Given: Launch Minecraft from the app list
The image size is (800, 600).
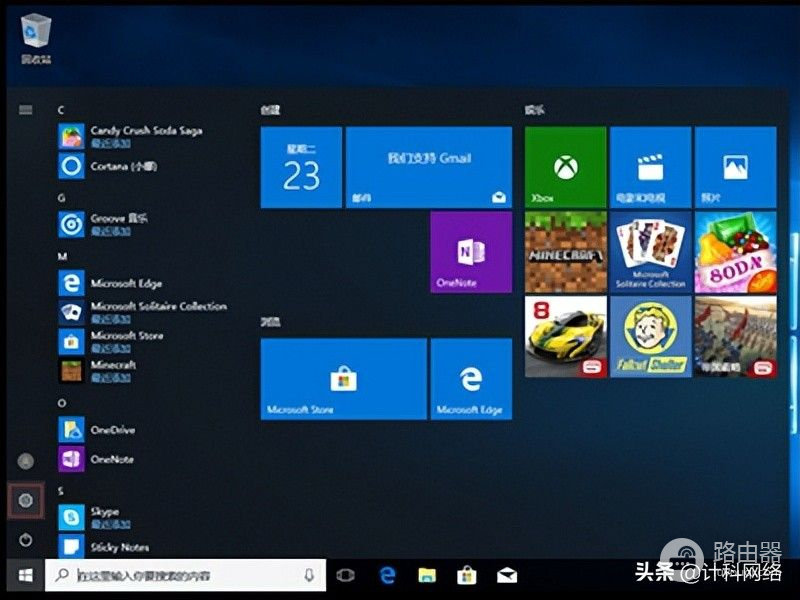Looking at the screenshot, I should pos(97,371).
